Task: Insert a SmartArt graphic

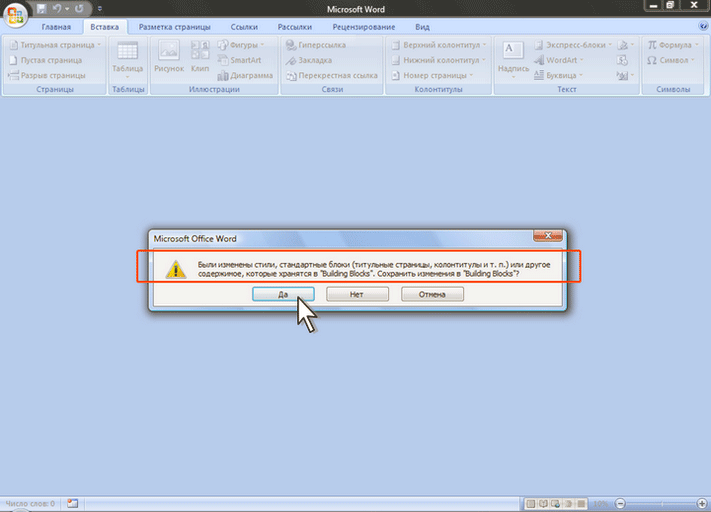Action: (x=239, y=60)
